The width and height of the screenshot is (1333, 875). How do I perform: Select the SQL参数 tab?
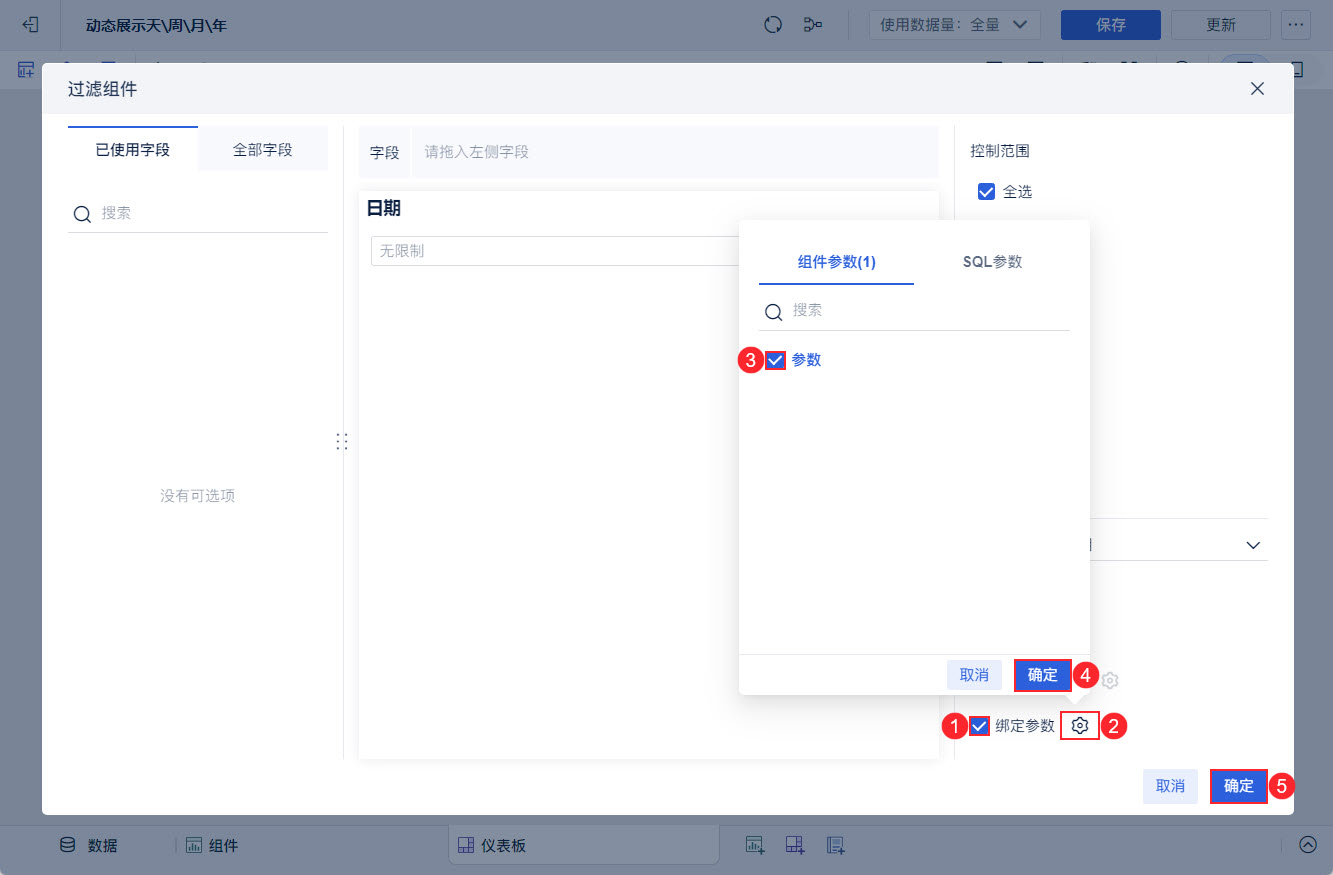click(x=992, y=262)
